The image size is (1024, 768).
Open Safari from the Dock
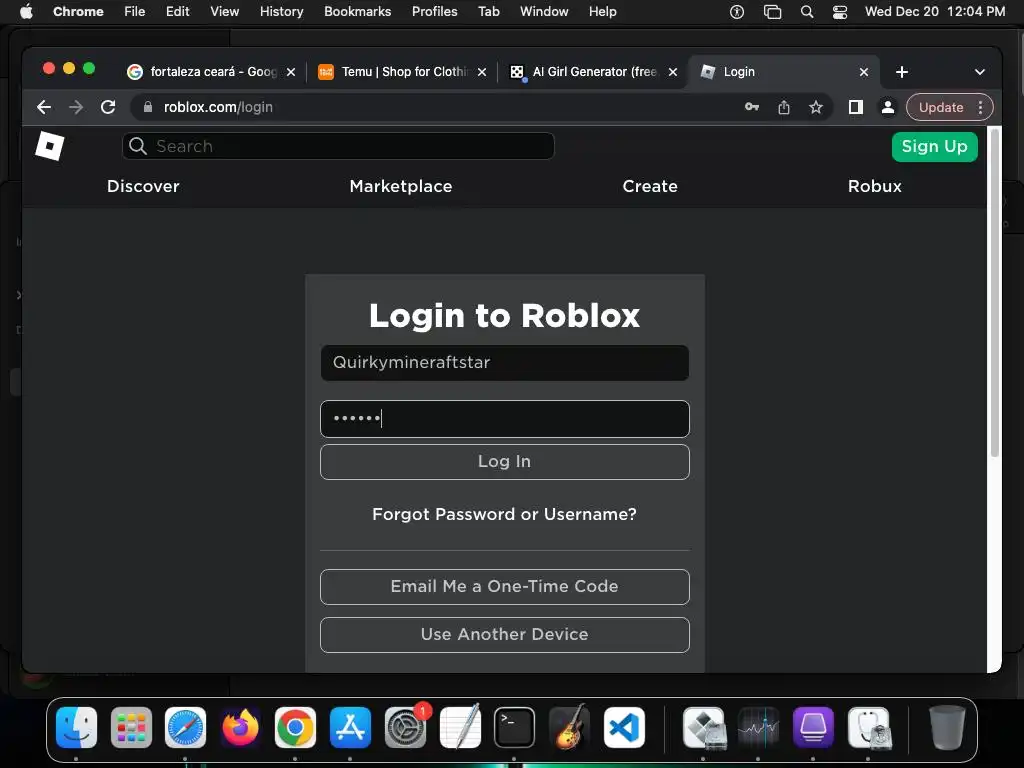click(x=185, y=727)
